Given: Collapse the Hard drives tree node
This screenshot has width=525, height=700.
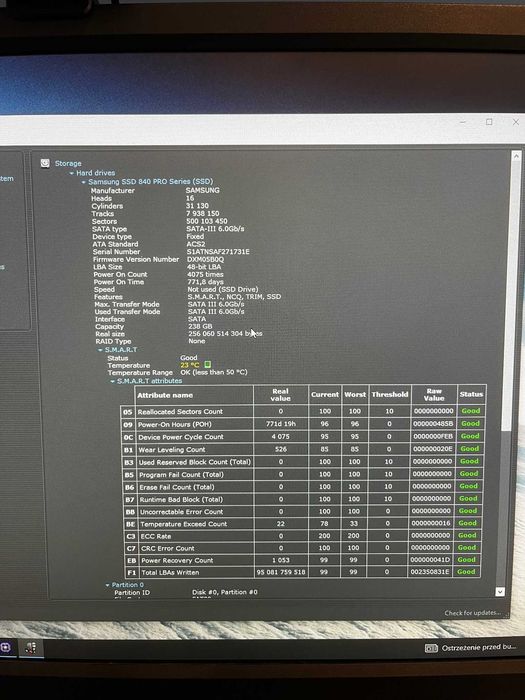Looking at the screenshot, I should [x=71, y=173].
